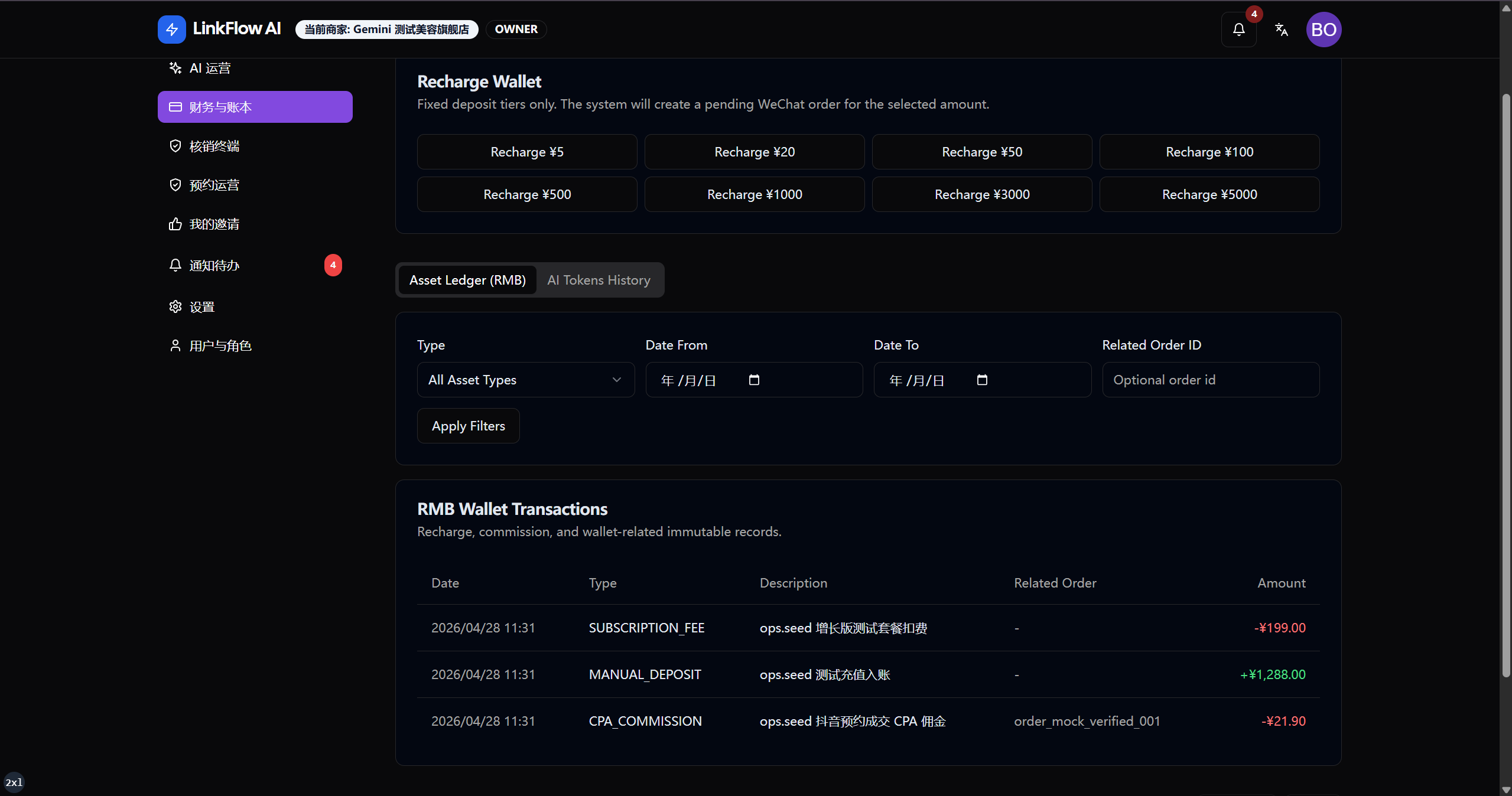Go to 用户与角色
The height and width of the screenshot is (796, 1512).
pyautogui.click(x=255, y=345)
